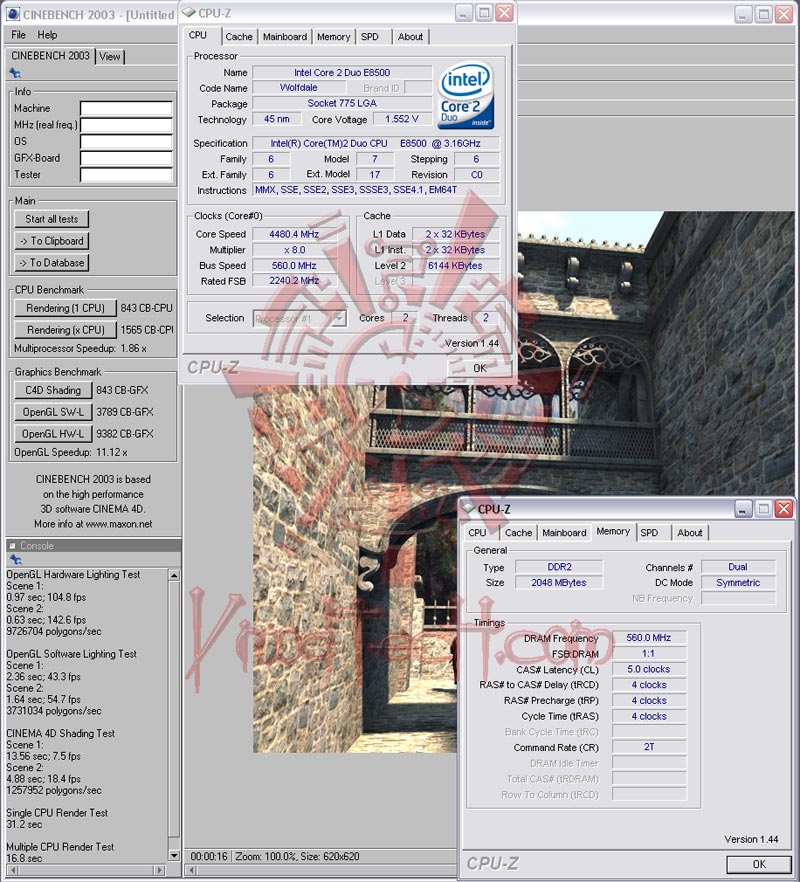Click the CPU-Z icon in the lower CPU-Z title bar
Screen dimensions: 800x882
pos(468,508)
